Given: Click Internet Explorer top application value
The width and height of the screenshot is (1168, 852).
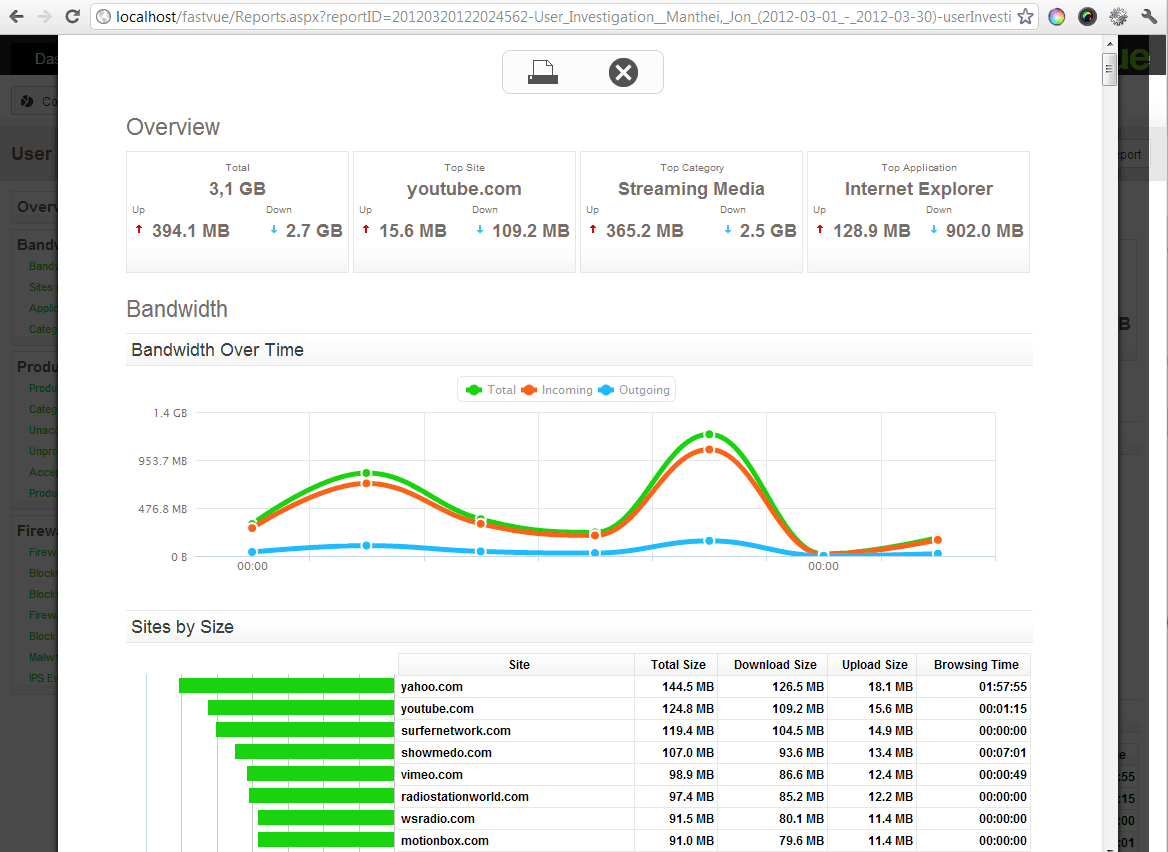Looking at the screenshot, I should click(x=918, y=188).
